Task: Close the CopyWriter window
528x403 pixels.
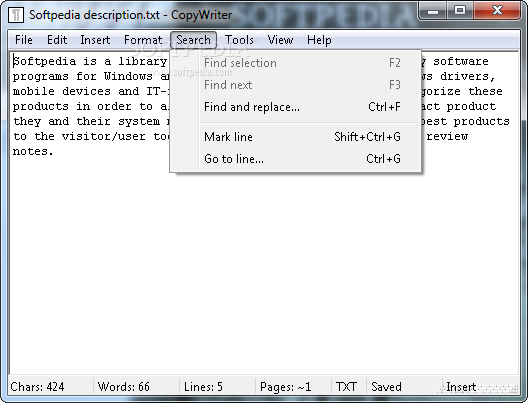Action: (497, 11)
